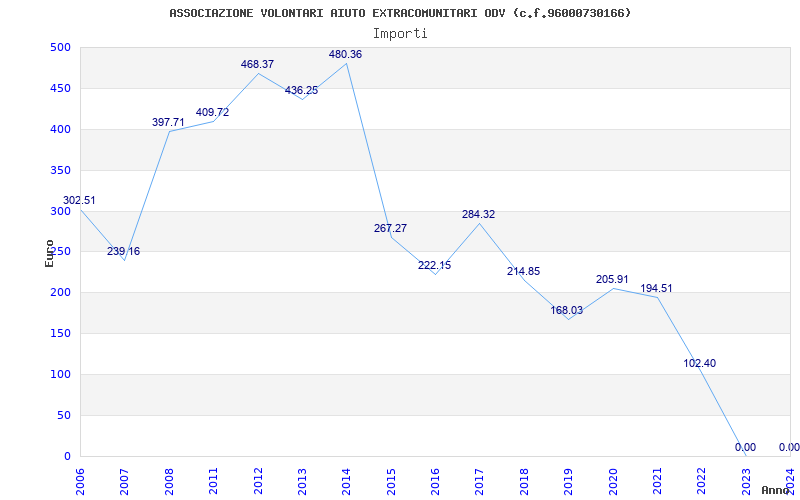Select the 284.32 data label
The width and height of the screenshot is (800, 500).
pos(479,214)
